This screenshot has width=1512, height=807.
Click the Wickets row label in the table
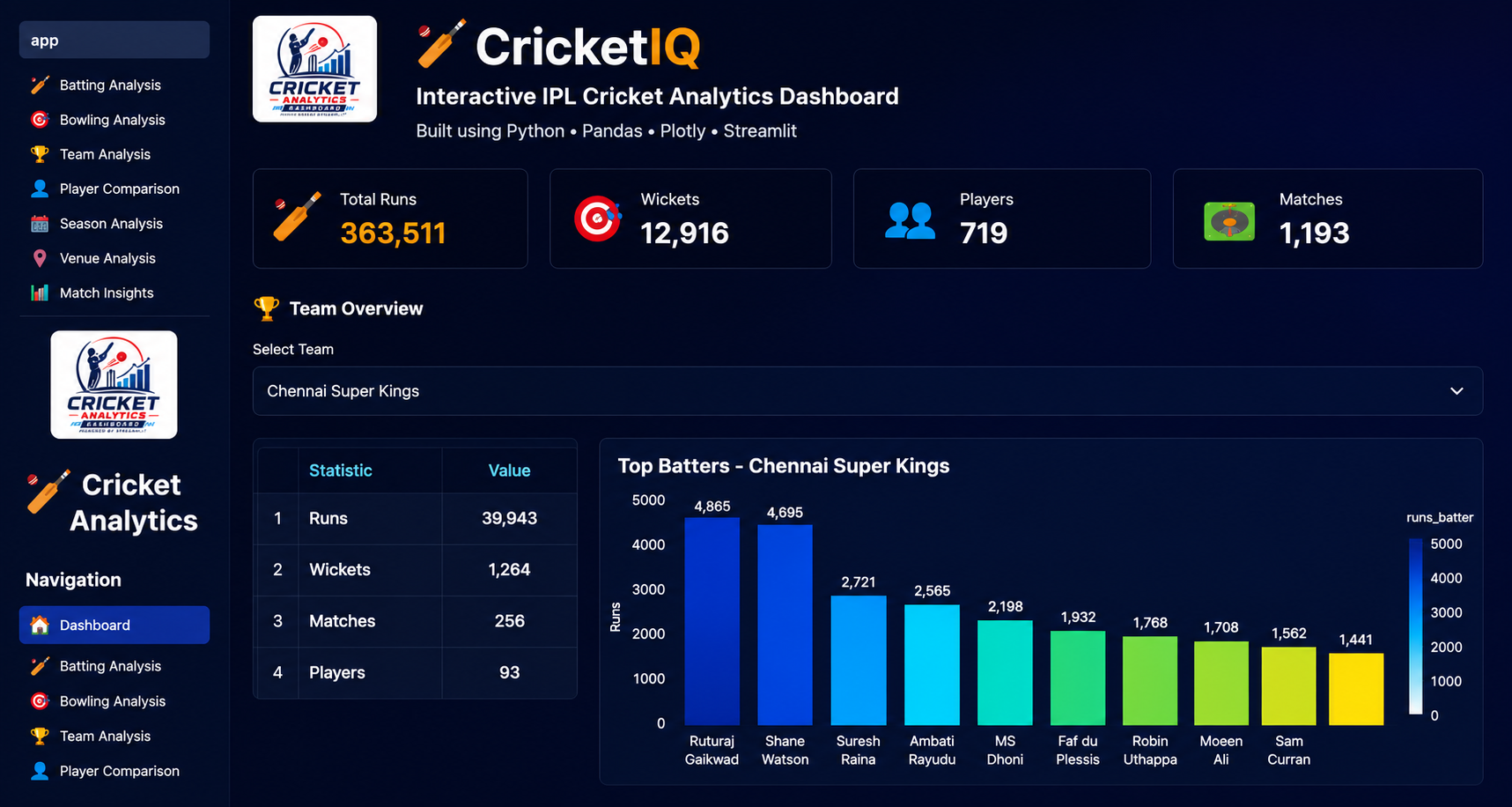pyautogui.click(x=340, y=570)
